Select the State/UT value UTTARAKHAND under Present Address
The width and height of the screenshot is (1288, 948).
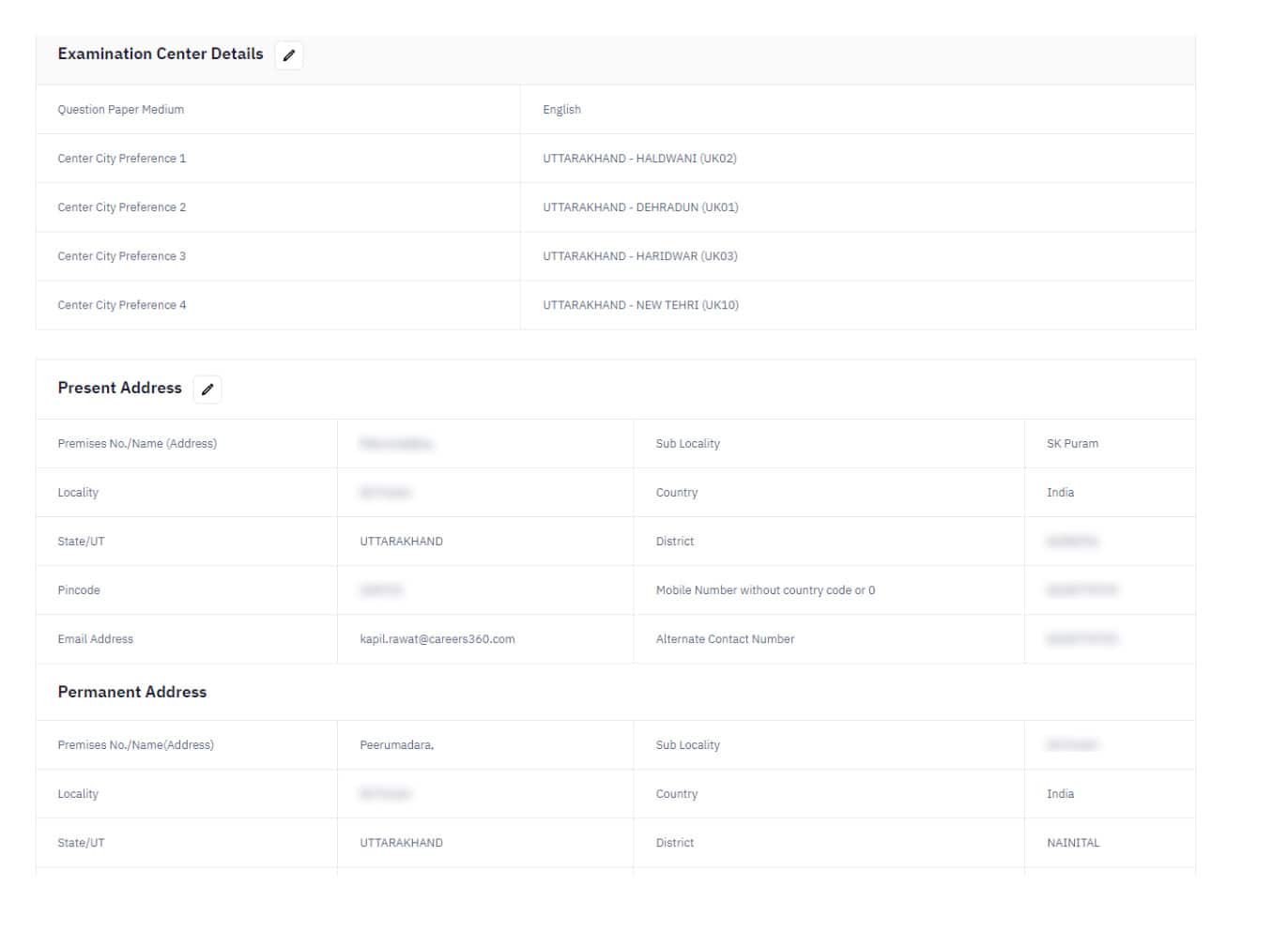coord(401,541)
